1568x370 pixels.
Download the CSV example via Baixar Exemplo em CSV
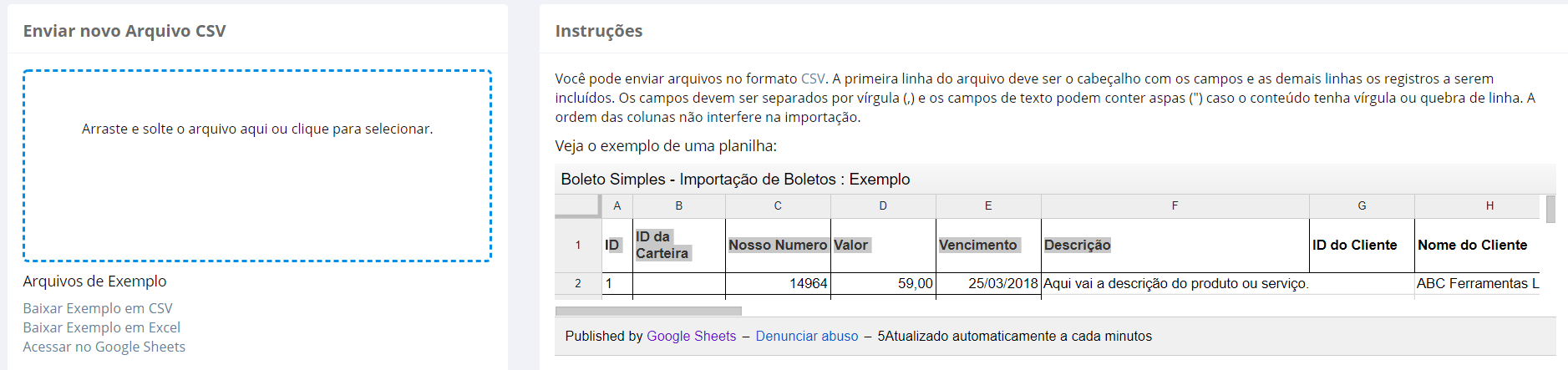click(x=98, y=308)
